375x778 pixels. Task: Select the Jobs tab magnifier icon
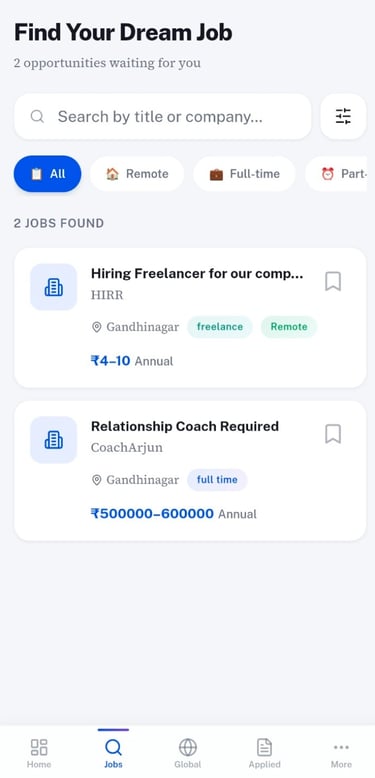click(x=113, y=747)
